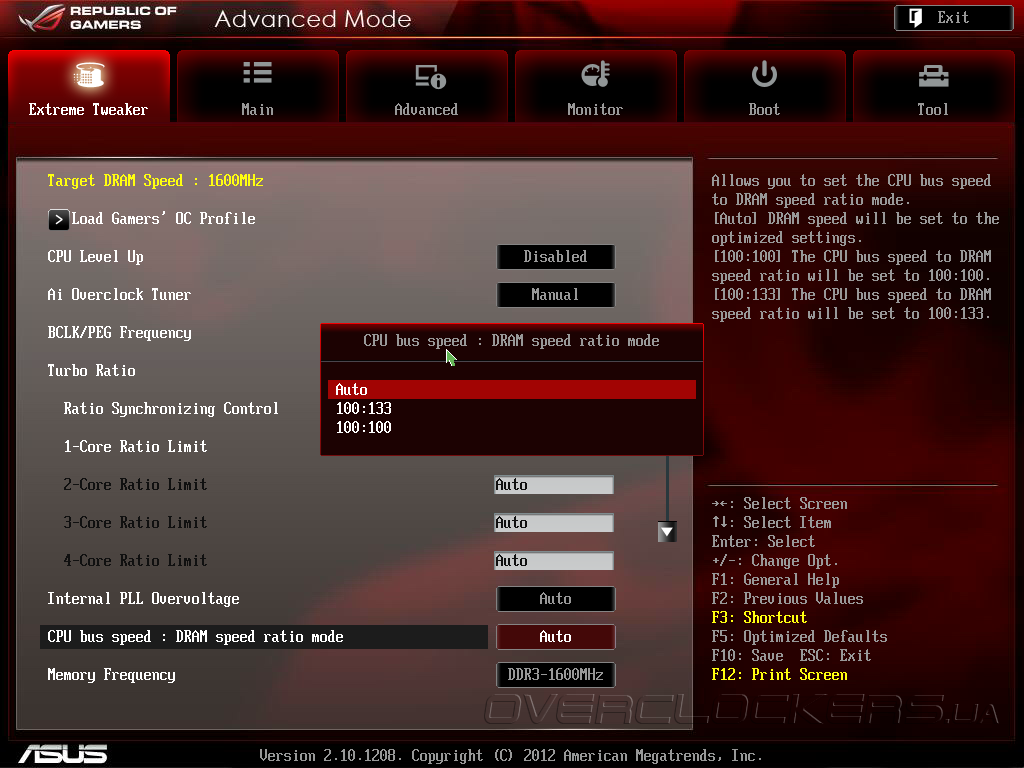The image size is (1024, 768).
Task: Switch to the Main tab
Action: [x=257, y=86]
